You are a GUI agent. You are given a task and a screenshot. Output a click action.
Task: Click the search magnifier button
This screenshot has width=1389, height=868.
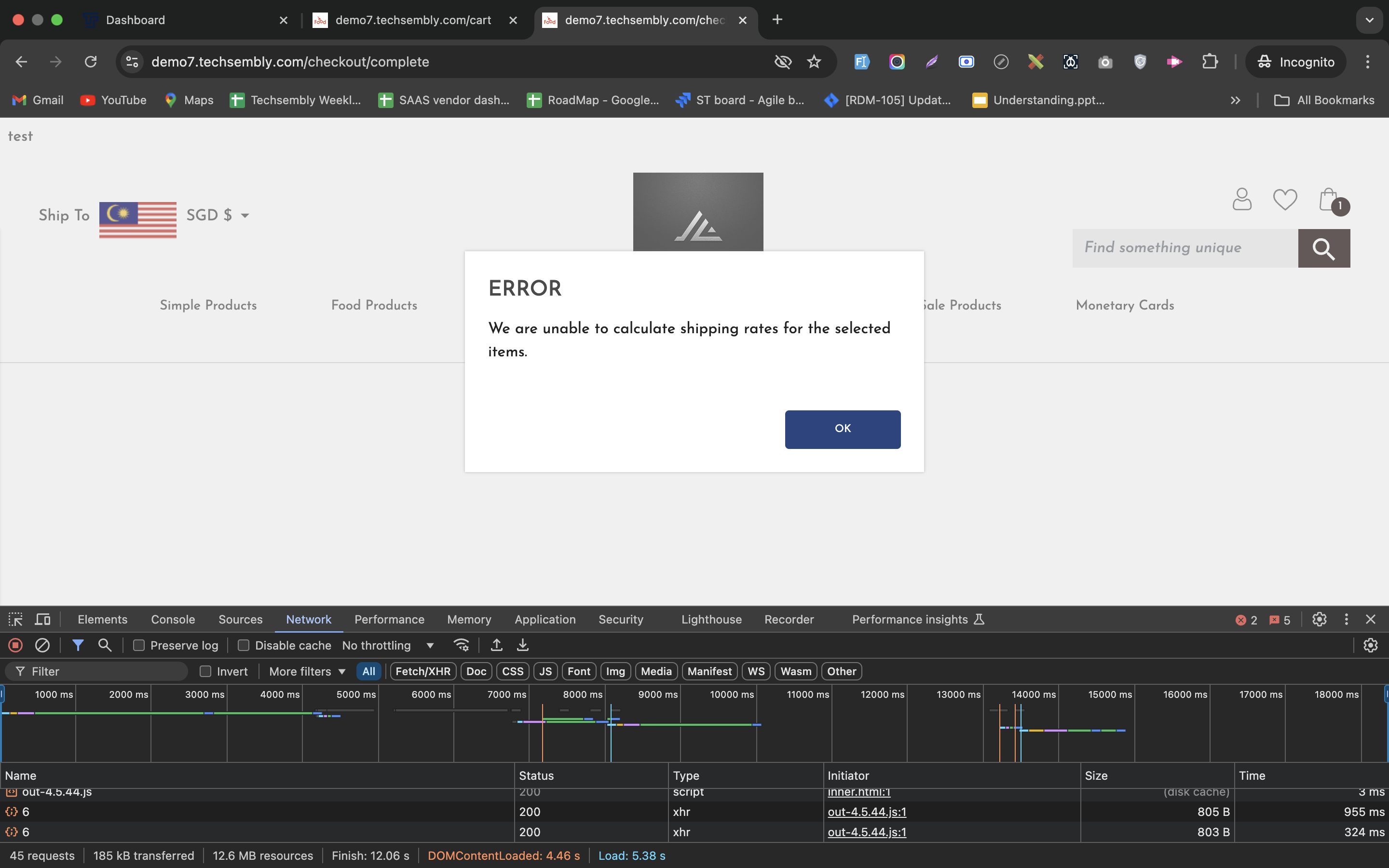pyautogui.click(x=1323, y=248)
